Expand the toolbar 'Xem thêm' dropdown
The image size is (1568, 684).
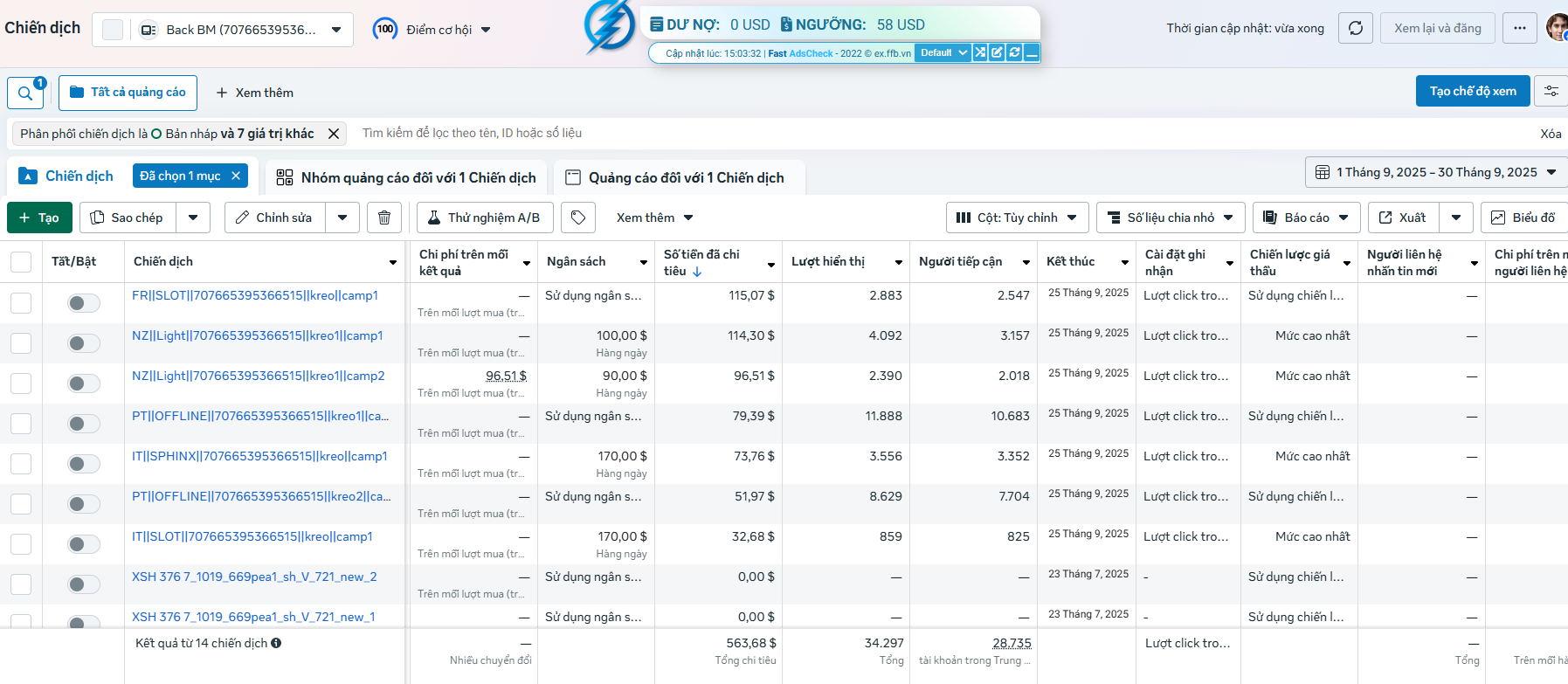coord(654,218)
